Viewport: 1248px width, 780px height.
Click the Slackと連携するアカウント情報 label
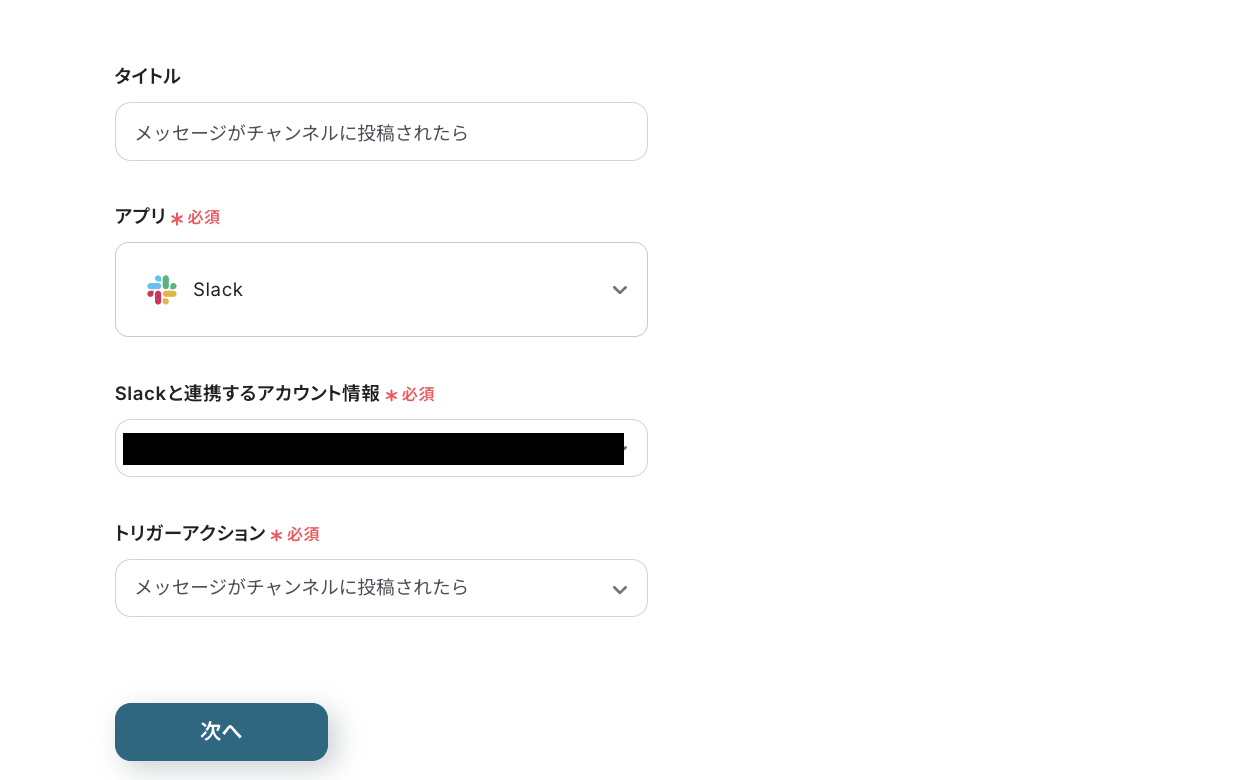pyautogui.click(x=246, y=393)
